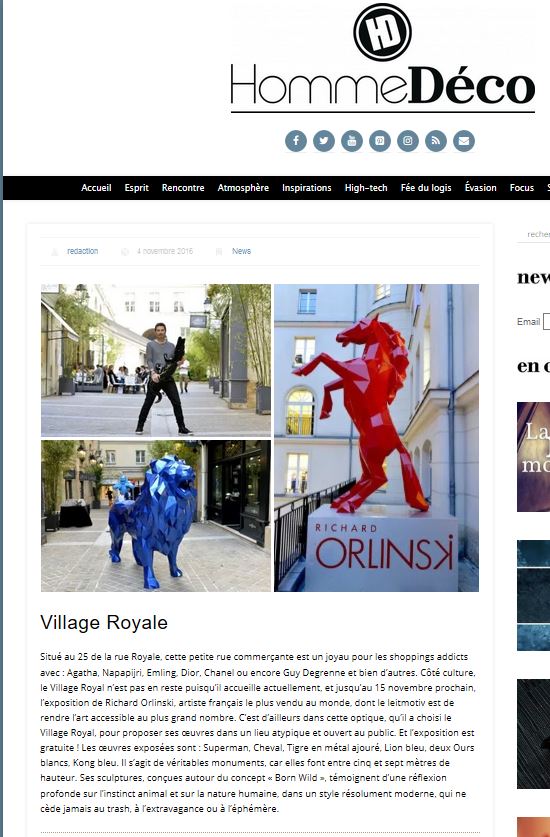The image size is (550, 837).
Task: Open the blue textured sidebar thumbnail
Action: [533, 595]
